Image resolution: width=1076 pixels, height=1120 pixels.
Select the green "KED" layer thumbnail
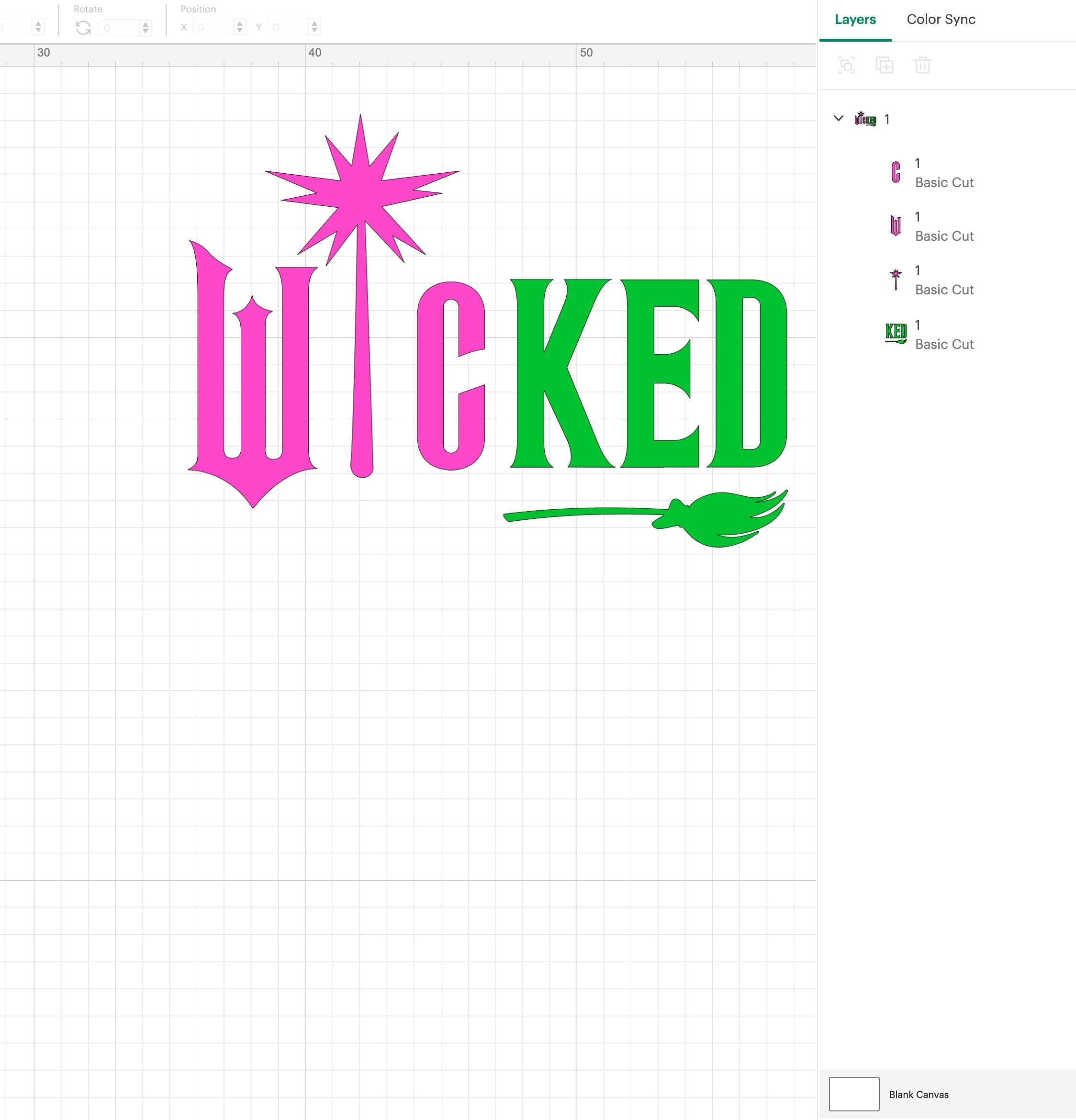point(897,333)
